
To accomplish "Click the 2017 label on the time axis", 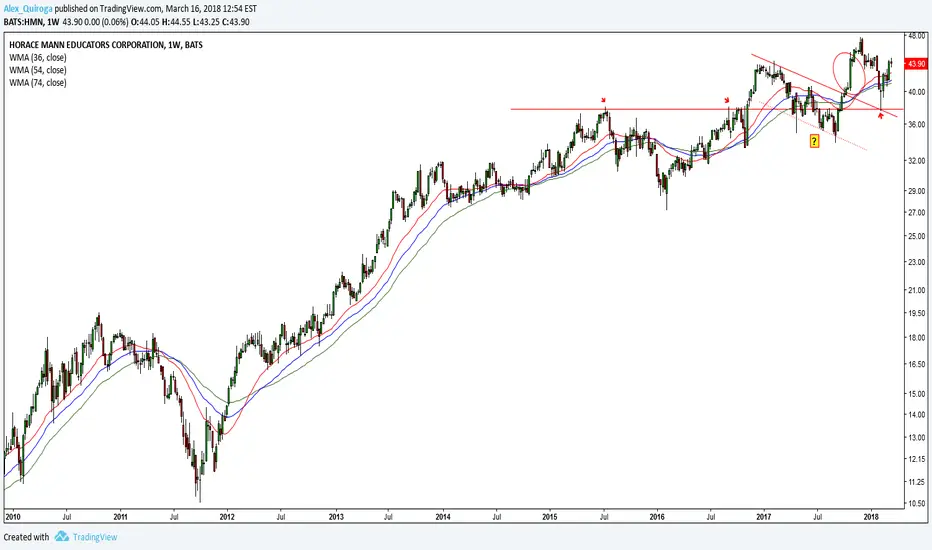I will click(x=764, y=517).
